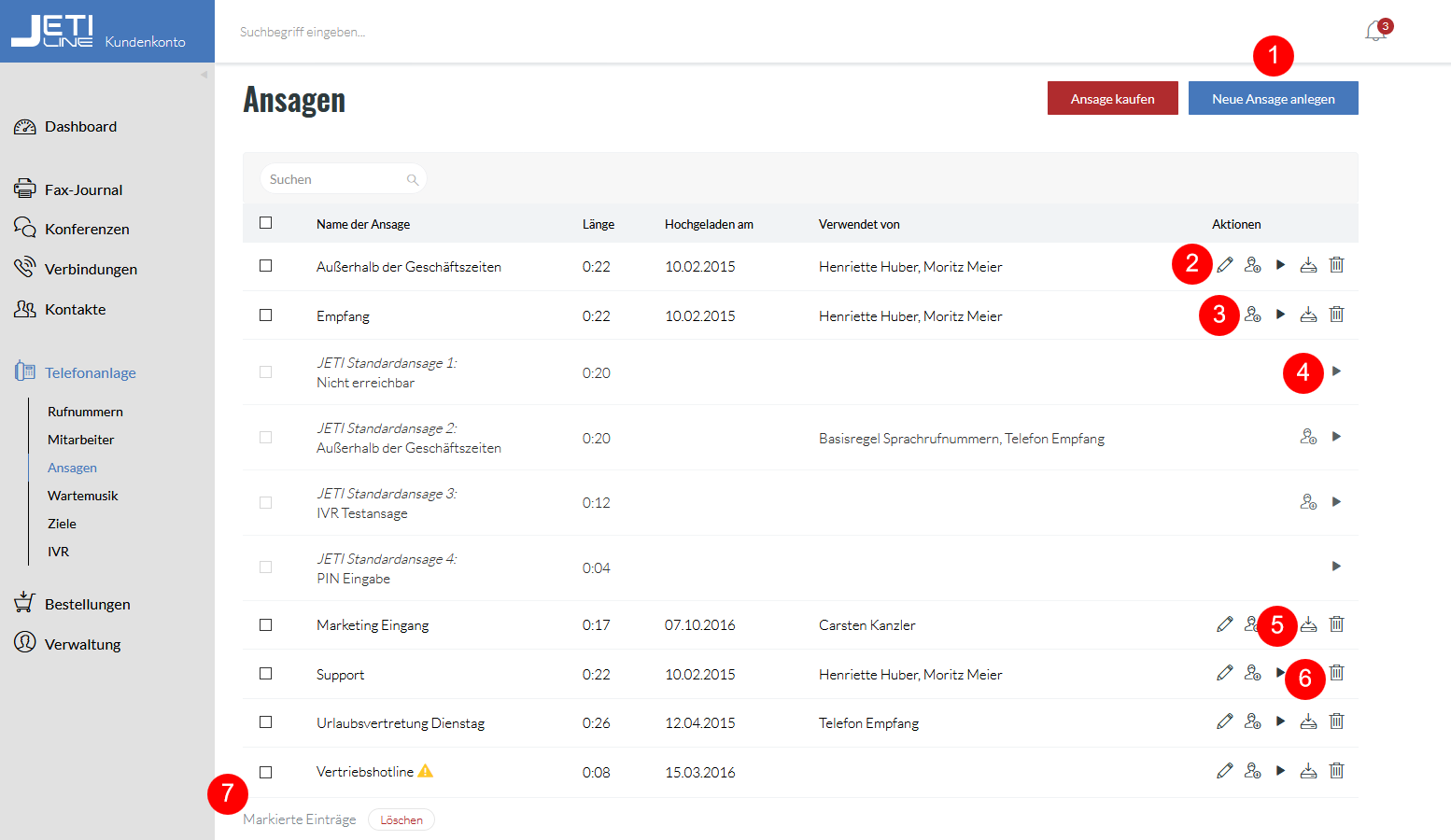Image resolution: width=1451 pixels, height=840 pixels.
Task: Open Wartemusik in the sidebar submenu
Action: (83, 496)
